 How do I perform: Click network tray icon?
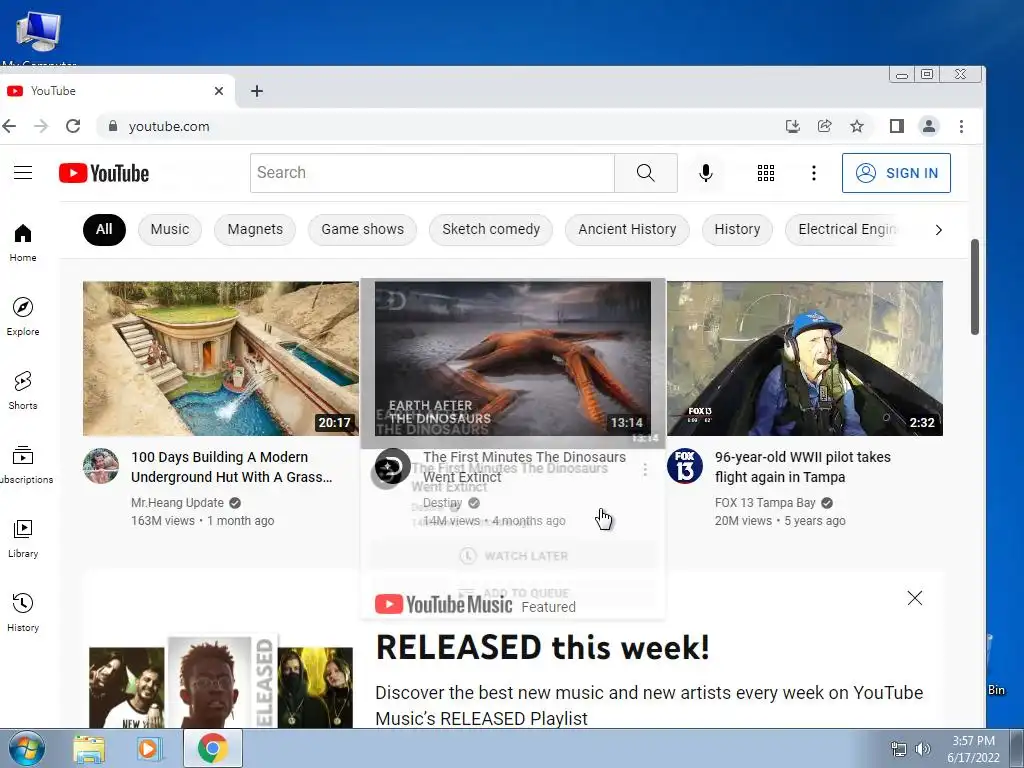coord(899,749)
